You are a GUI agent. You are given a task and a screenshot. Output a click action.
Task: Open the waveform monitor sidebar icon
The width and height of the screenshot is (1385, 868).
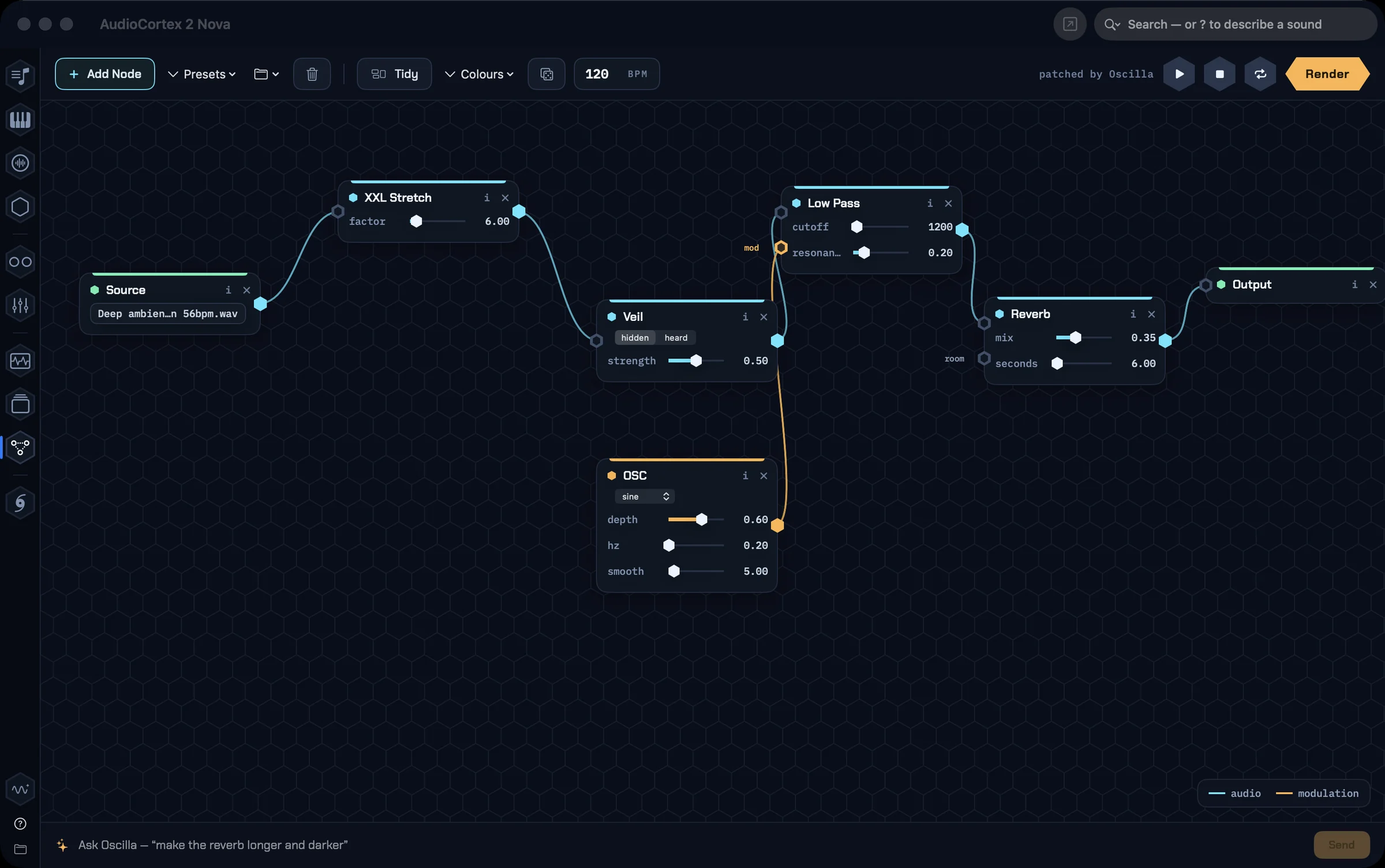point(20,361)
